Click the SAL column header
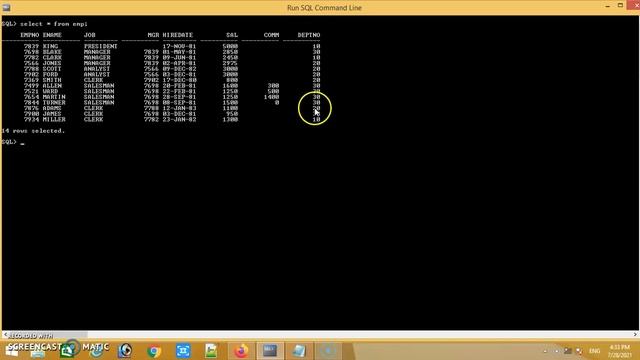The width and height of the screenshot is (640, 360). click(232, 35)
